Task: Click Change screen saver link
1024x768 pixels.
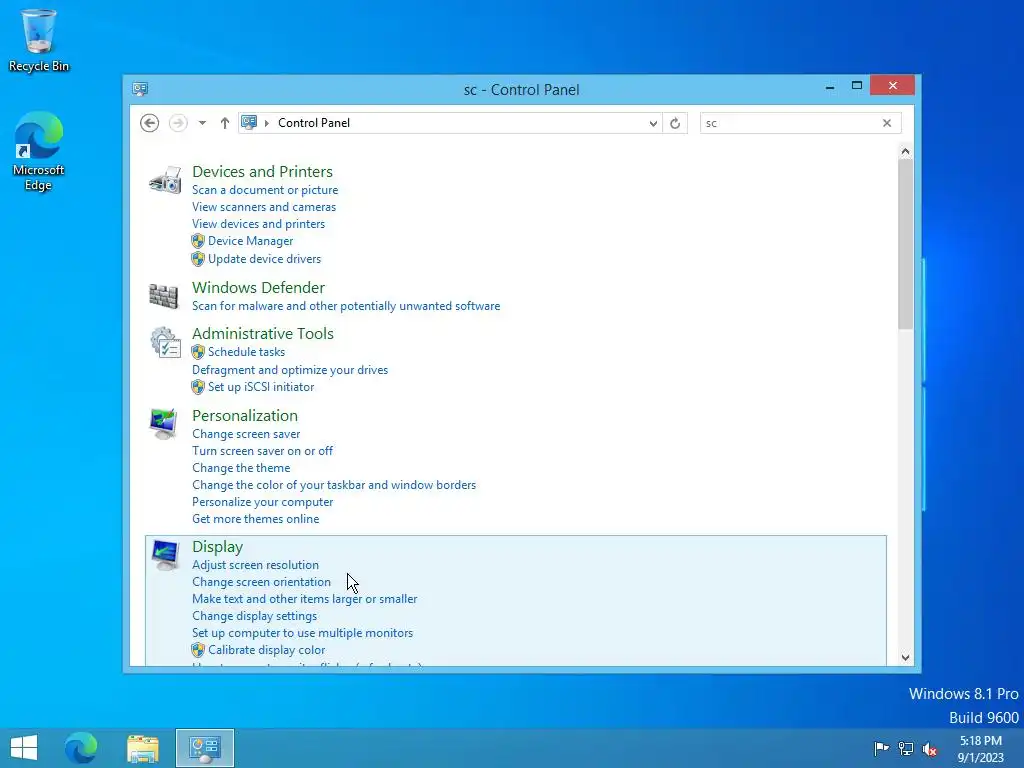Action: click(246, 434)
